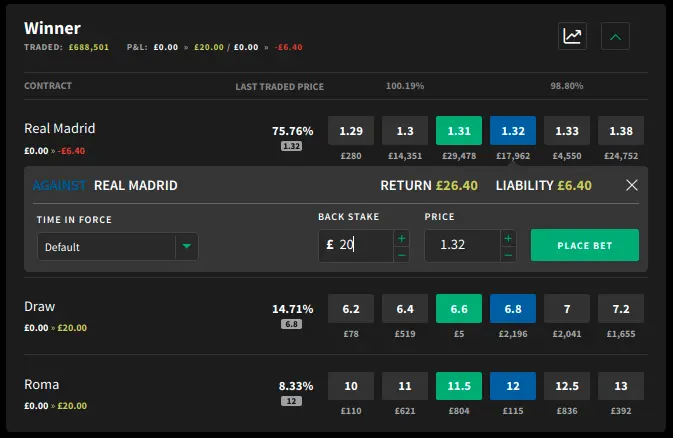Increase price with plus button

tap(508, 238)
